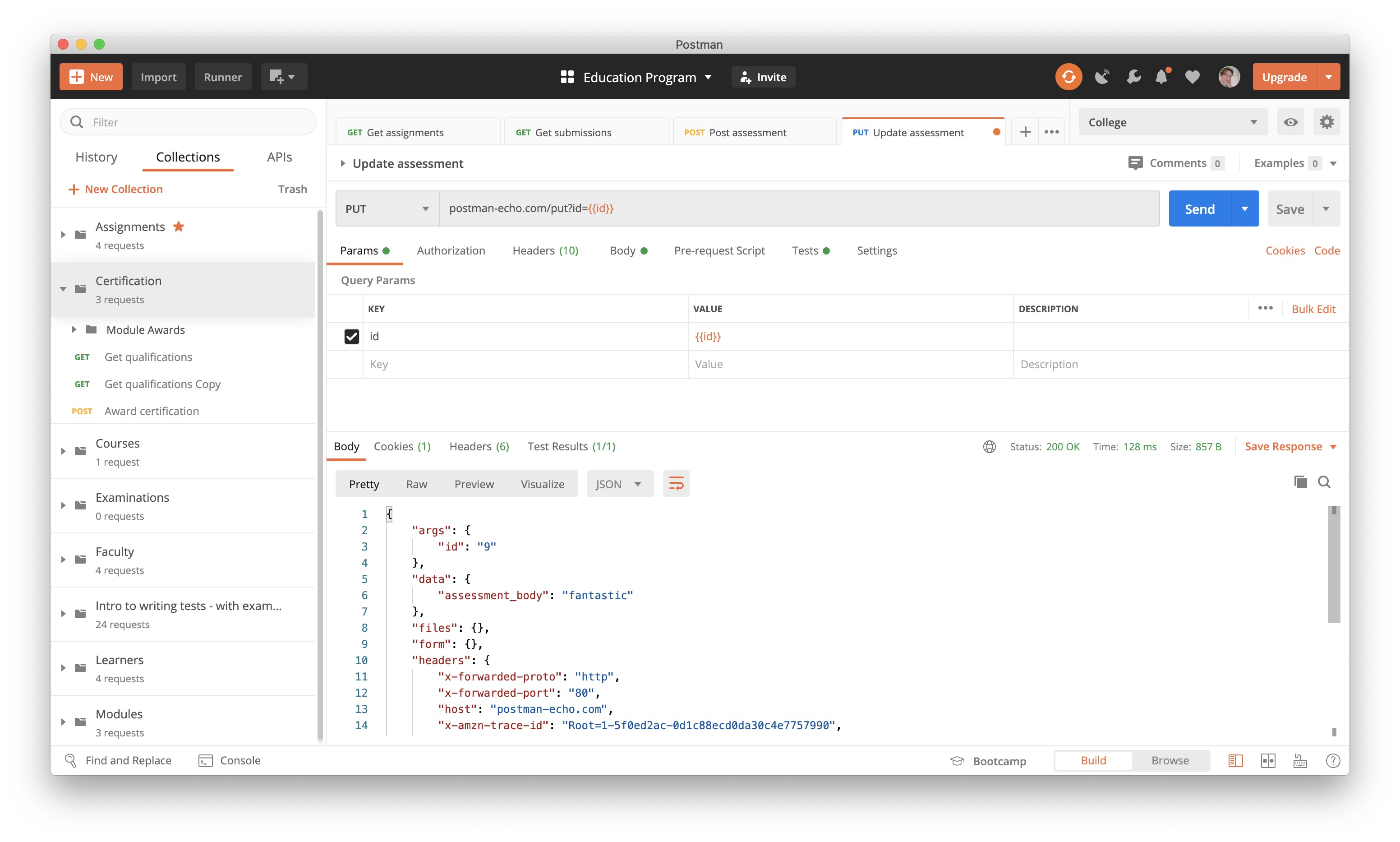Open tab options ellipsis menu
1400x842 pixels.
click(x=1051, y=132)
